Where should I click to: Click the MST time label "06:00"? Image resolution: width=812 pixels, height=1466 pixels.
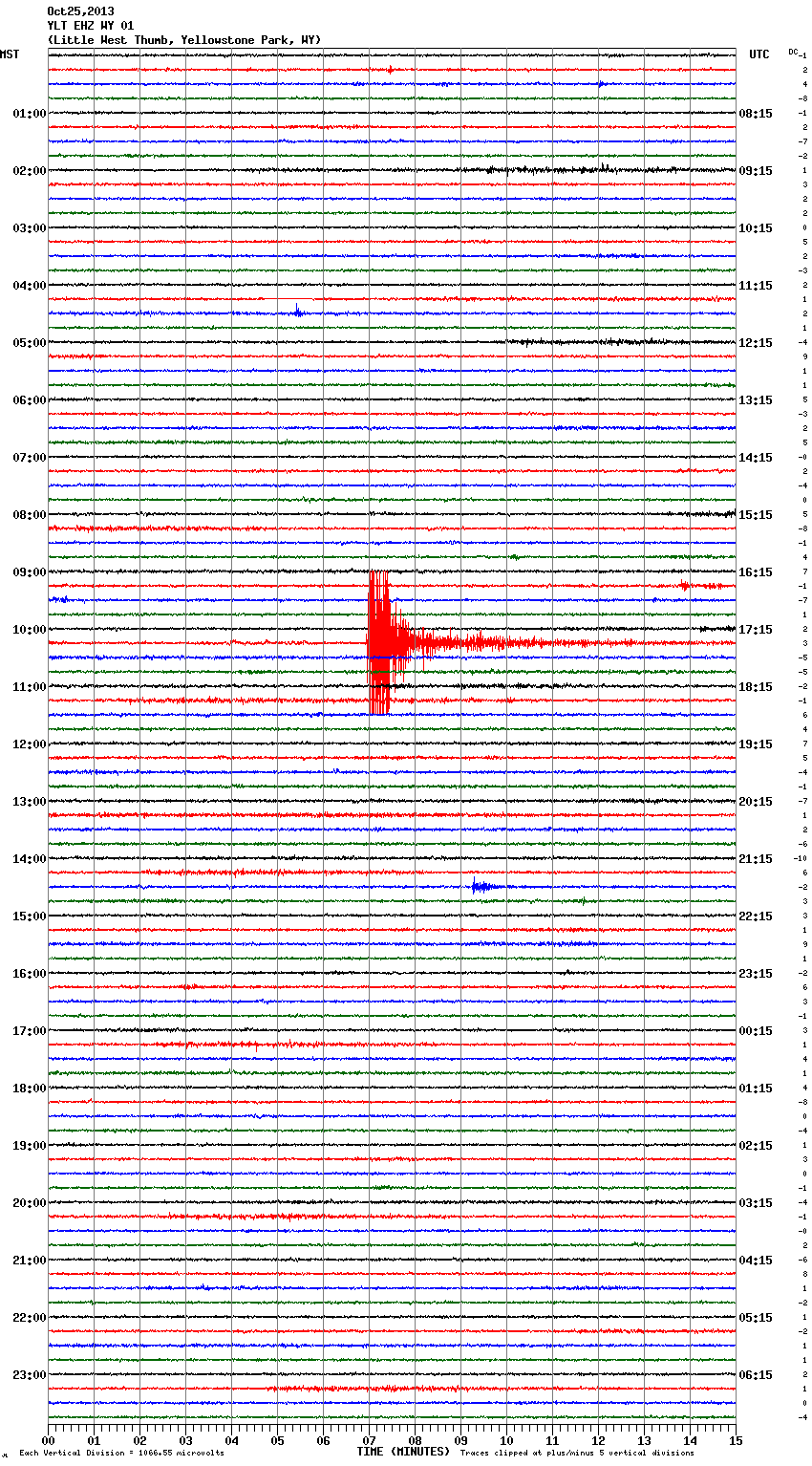coord(29,400)
